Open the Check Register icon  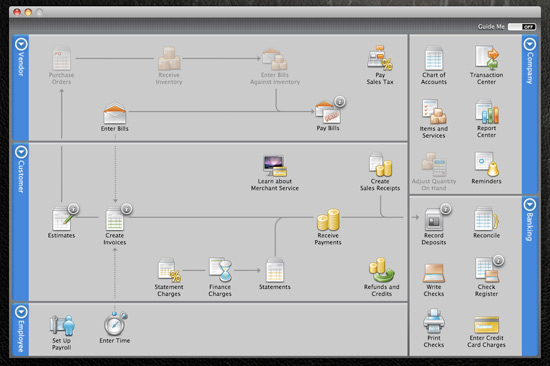[x=487, y=270]
